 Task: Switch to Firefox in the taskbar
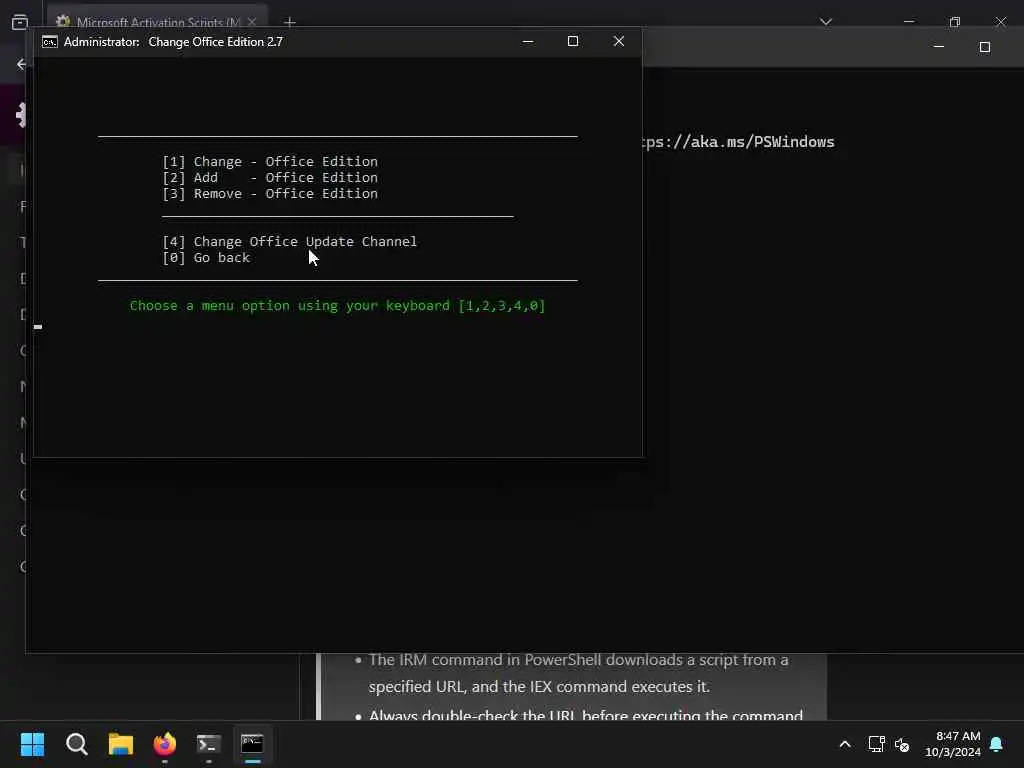[165, 744]
